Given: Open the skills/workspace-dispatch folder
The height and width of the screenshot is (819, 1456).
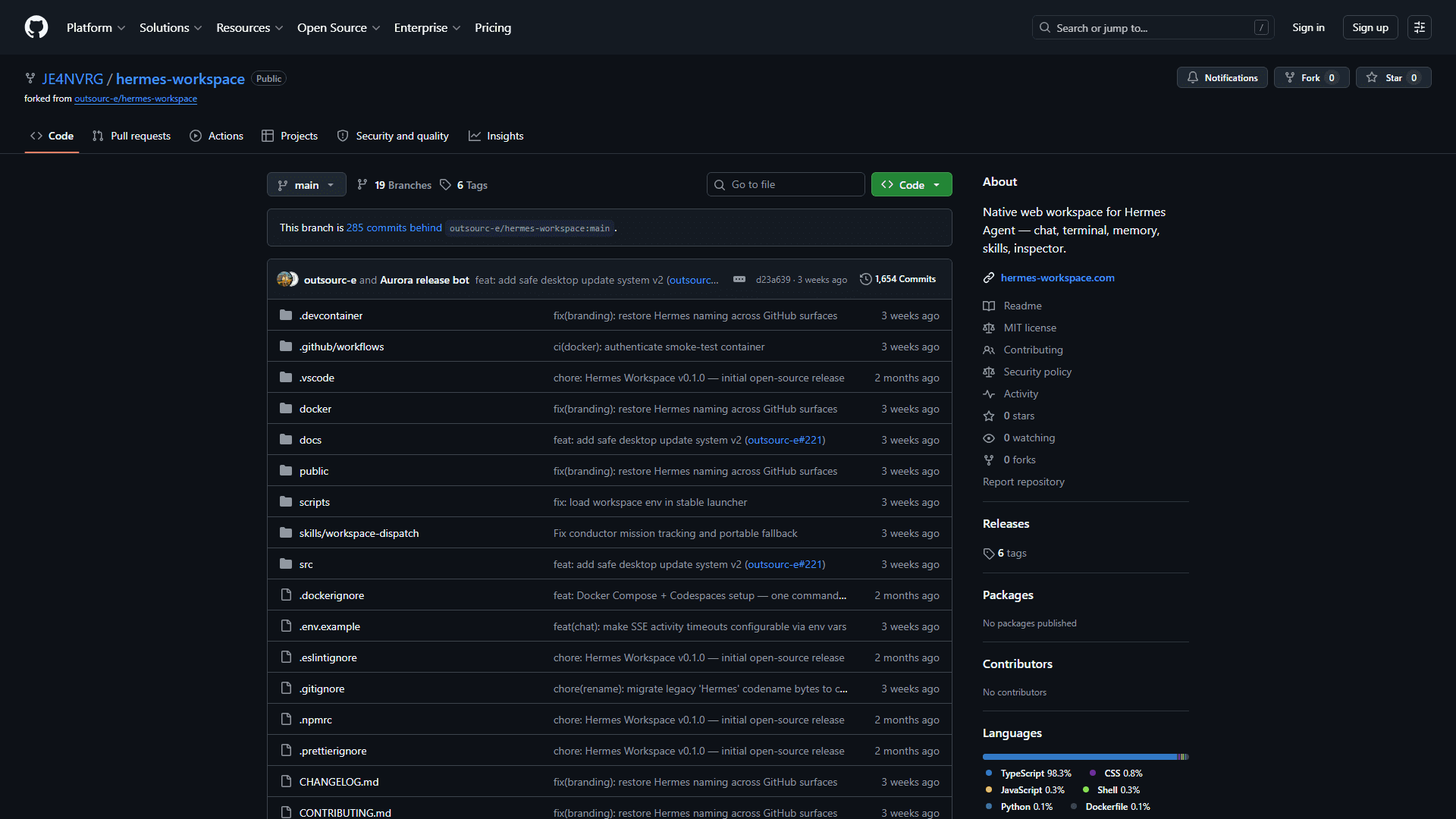Looking at the screenshot, I should coord(359,533).
